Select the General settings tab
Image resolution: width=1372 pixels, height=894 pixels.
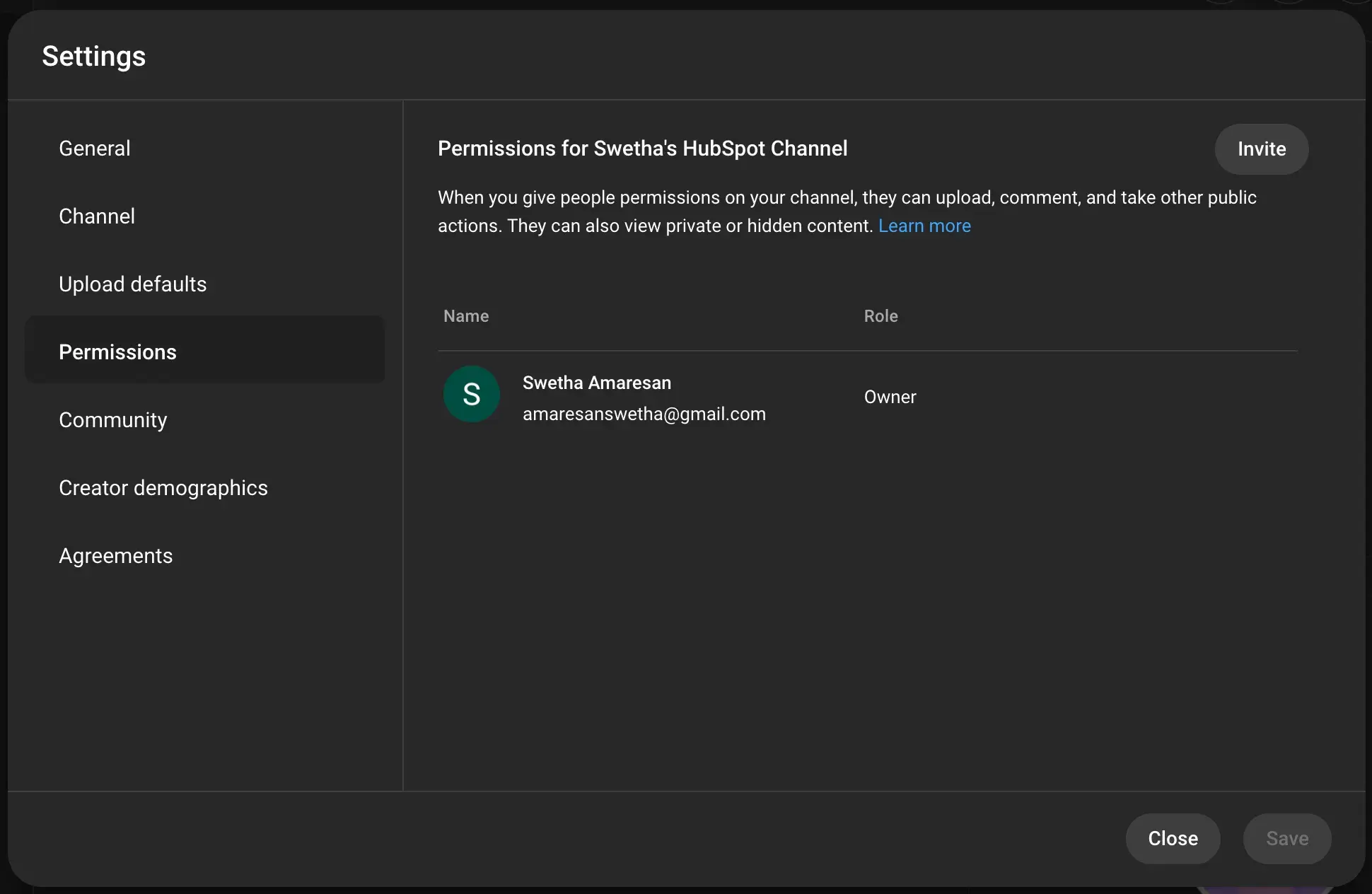pos(95,148)
